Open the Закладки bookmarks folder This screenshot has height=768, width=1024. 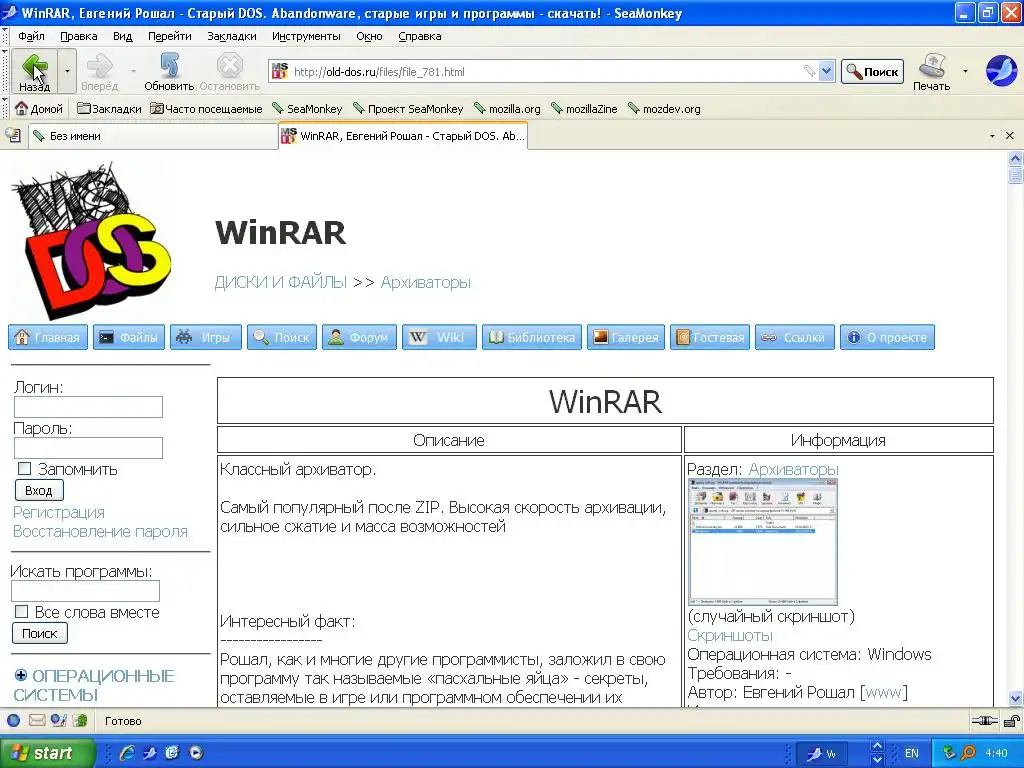(109, 109)
